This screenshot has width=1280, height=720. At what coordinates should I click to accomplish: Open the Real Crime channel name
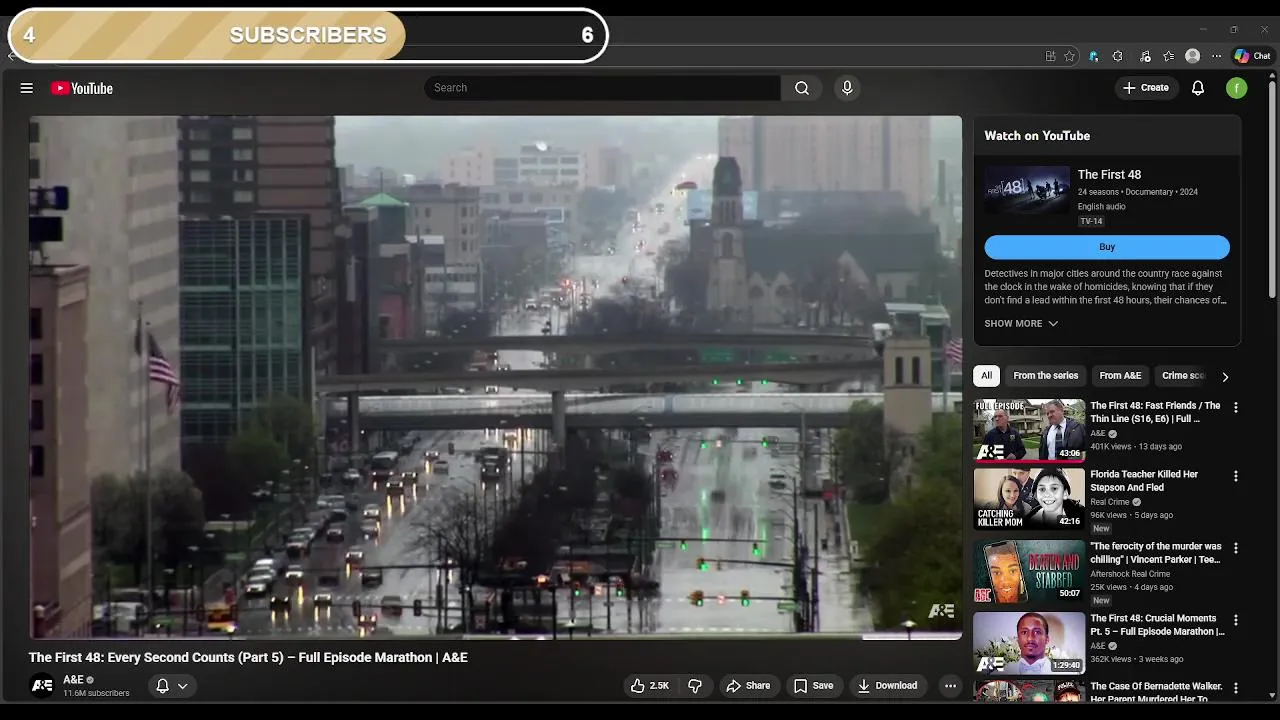pyautogui.click(x=1109, y=502)
